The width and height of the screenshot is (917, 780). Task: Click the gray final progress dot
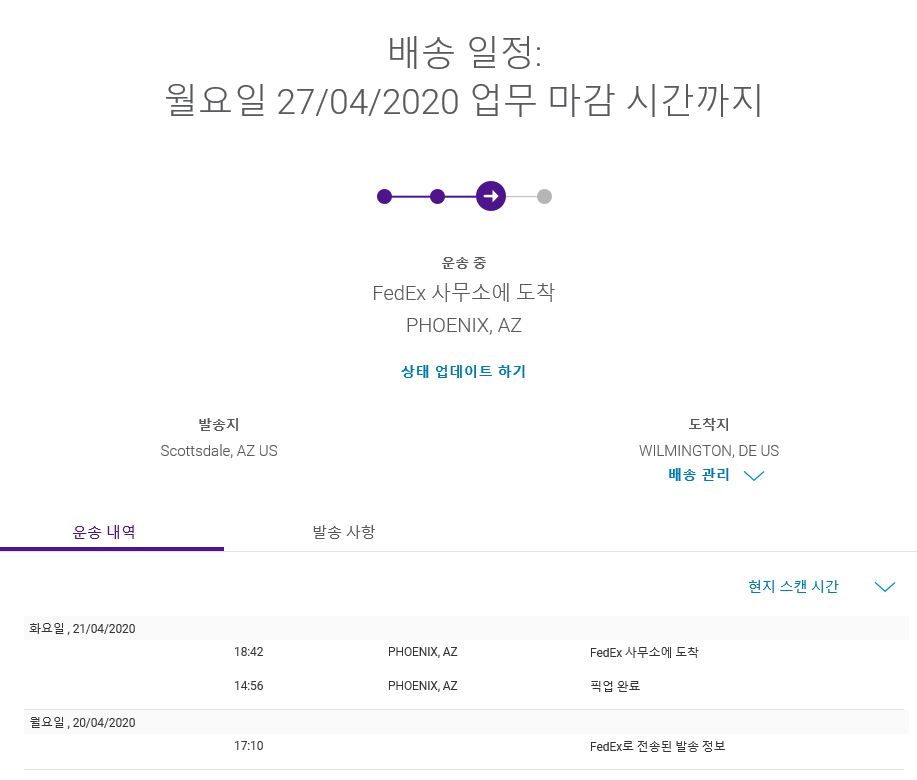544,196
